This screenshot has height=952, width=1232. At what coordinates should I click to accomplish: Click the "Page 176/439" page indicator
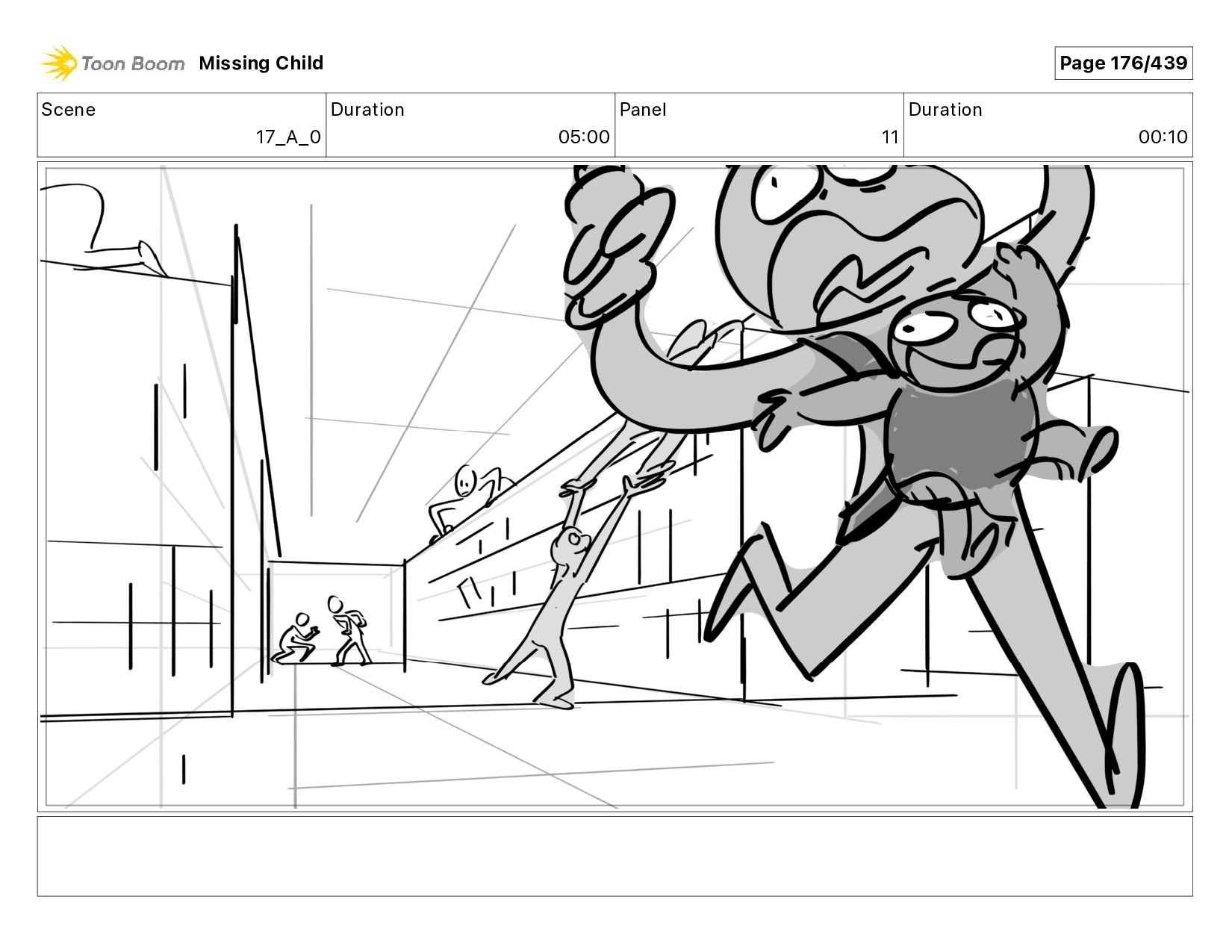[1123, 63]
